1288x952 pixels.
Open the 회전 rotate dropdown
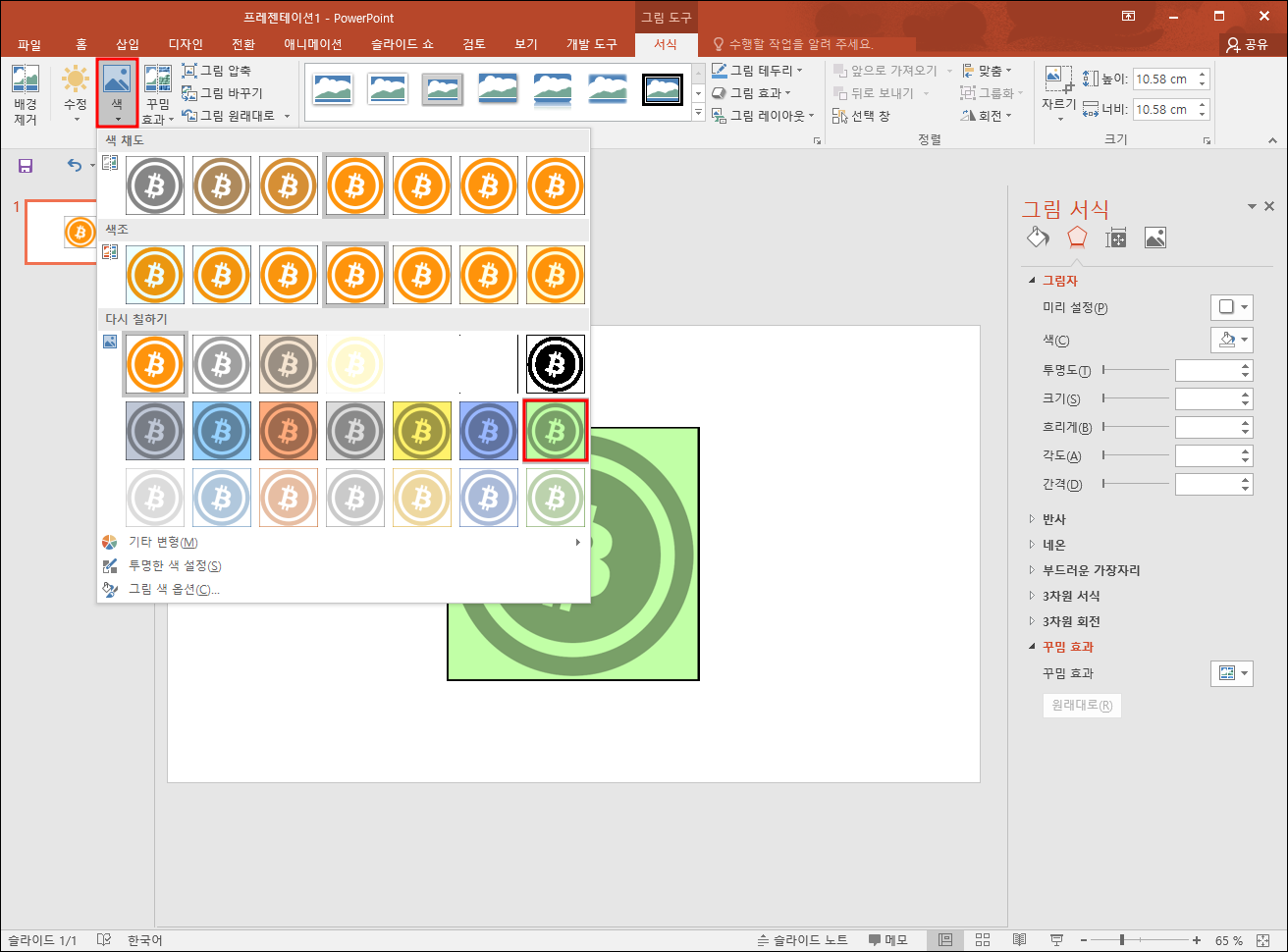[x=987, y=116]
